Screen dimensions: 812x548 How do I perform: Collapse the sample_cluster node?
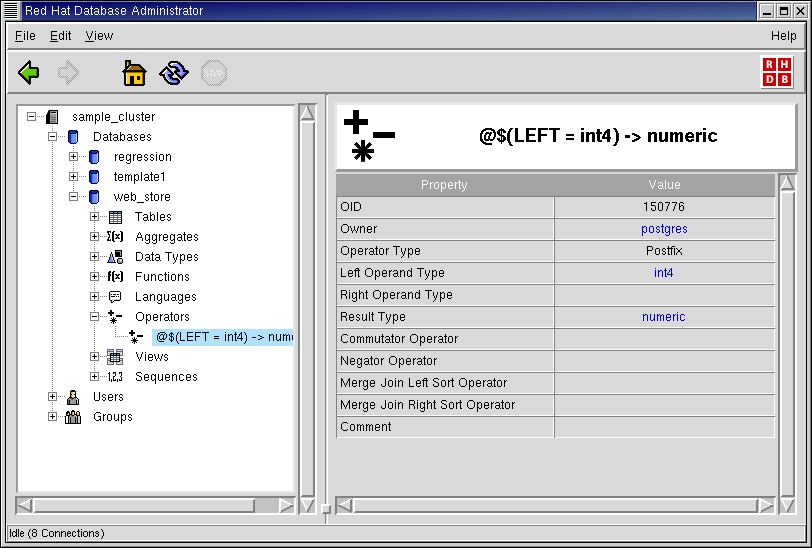(x=32, y=117)
